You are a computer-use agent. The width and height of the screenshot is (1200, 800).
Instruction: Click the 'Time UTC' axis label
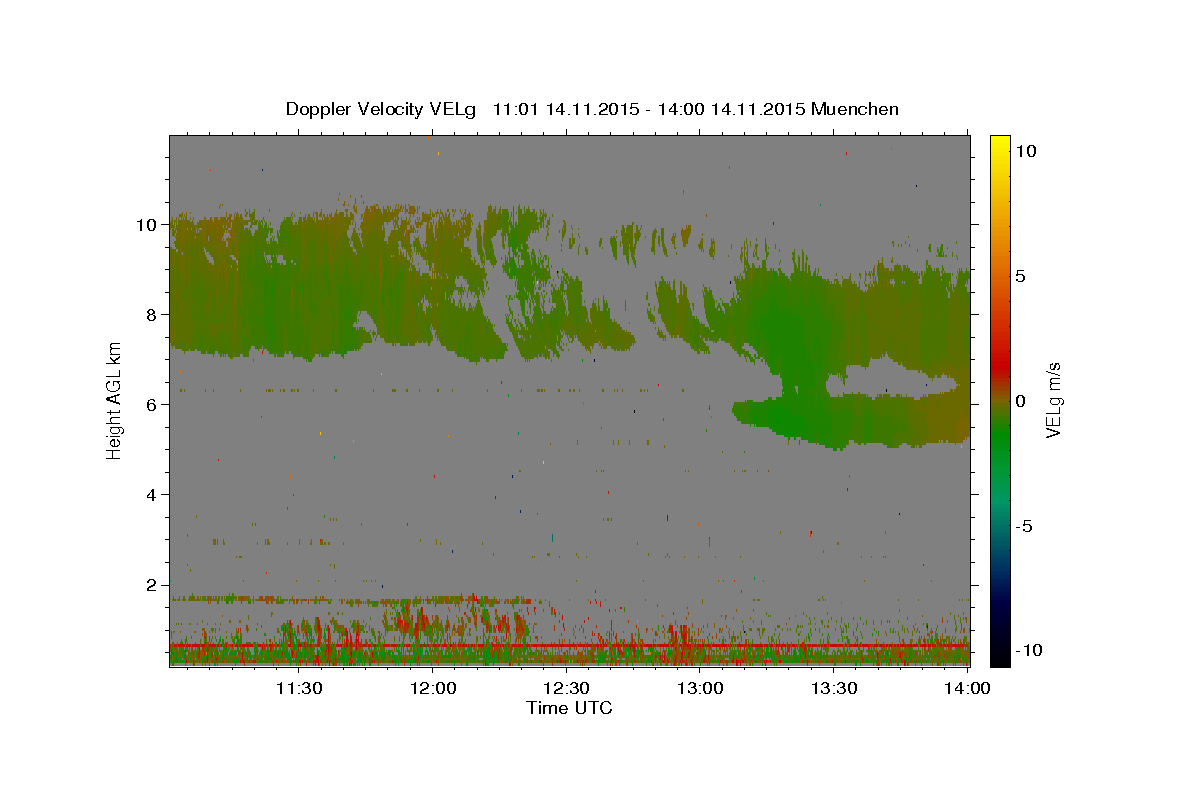coord(569,708)
